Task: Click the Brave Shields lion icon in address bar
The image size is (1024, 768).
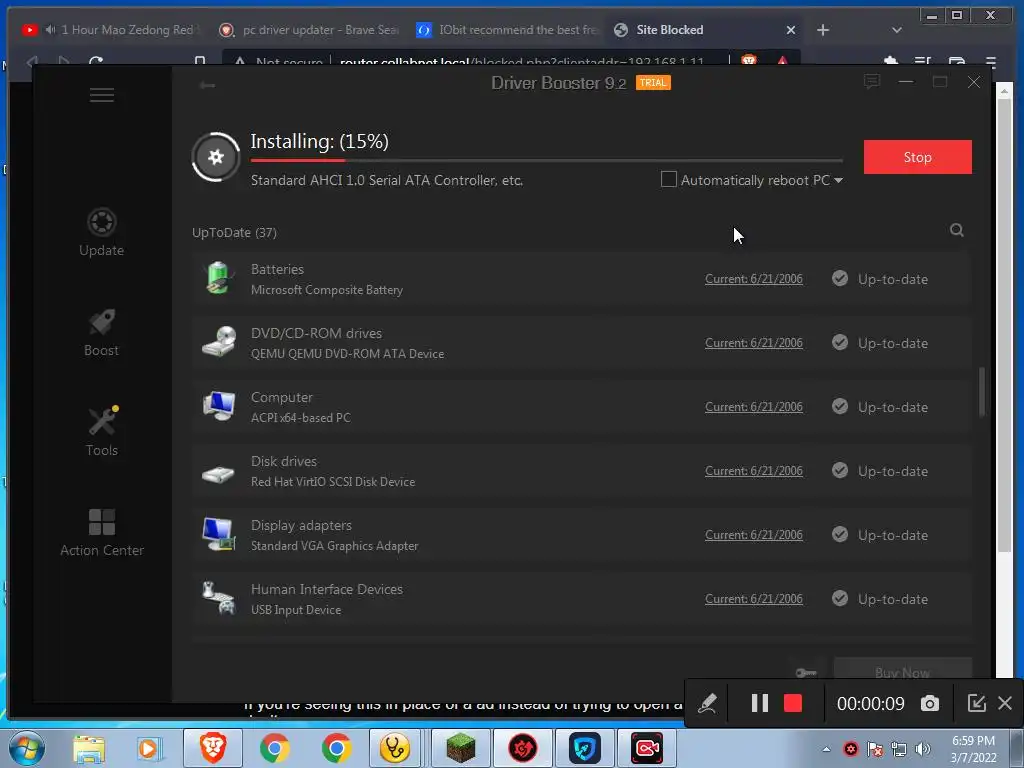Action: click(748, 60)
